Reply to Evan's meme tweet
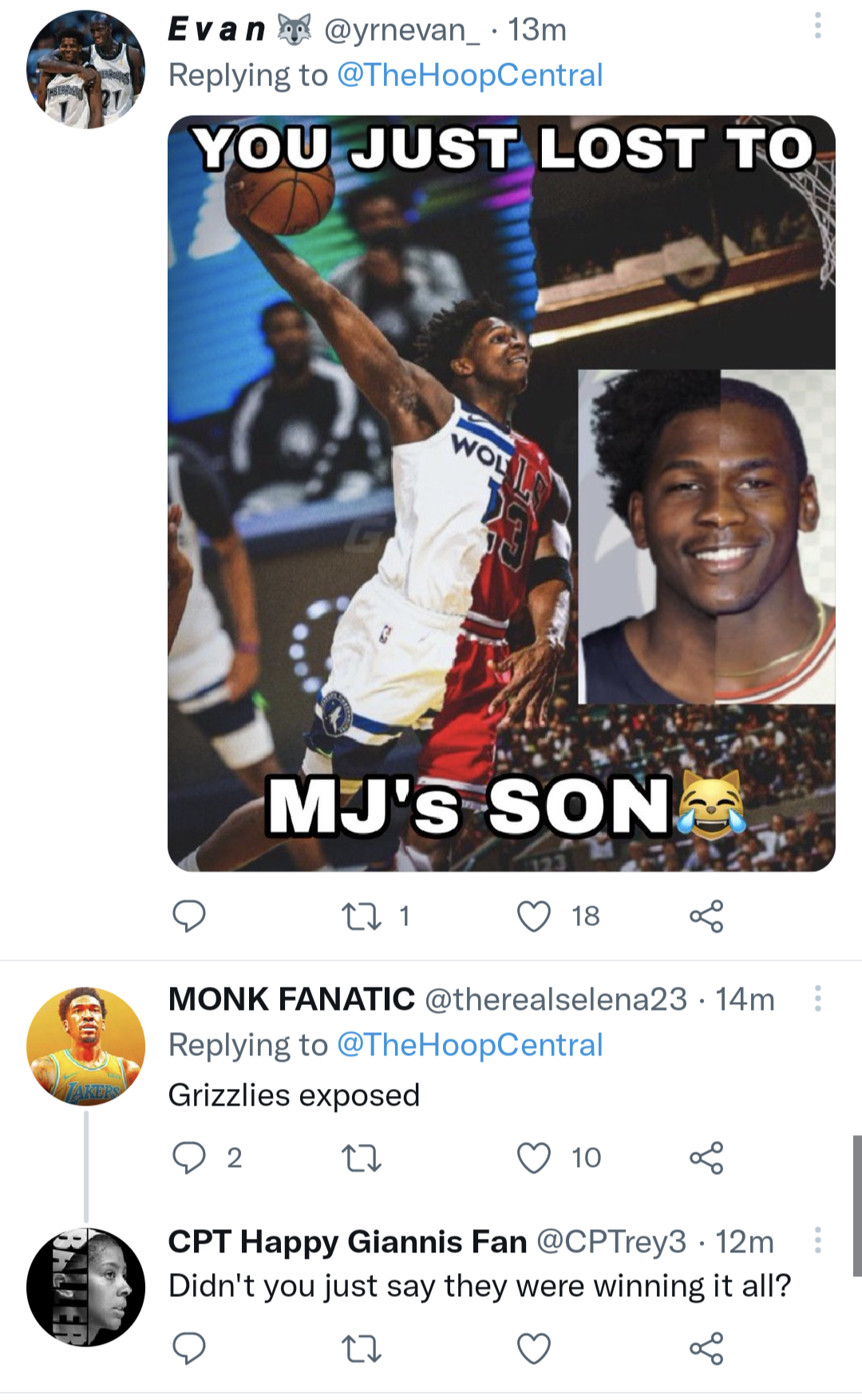 pos(189,916)
